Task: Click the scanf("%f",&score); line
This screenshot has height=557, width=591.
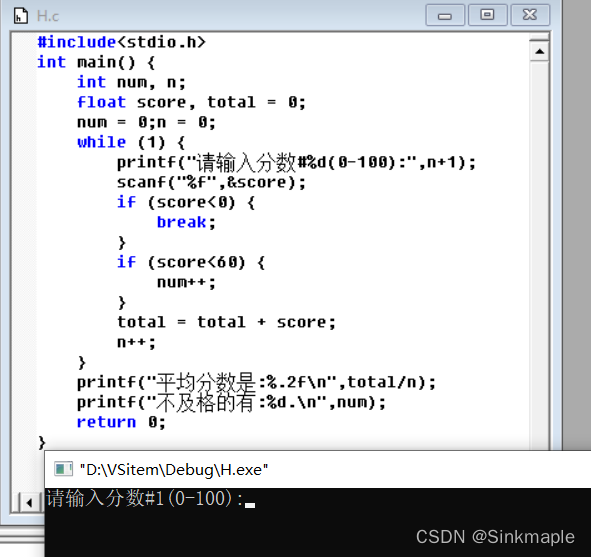Action: pyautogui.click(x=211, y=182)
